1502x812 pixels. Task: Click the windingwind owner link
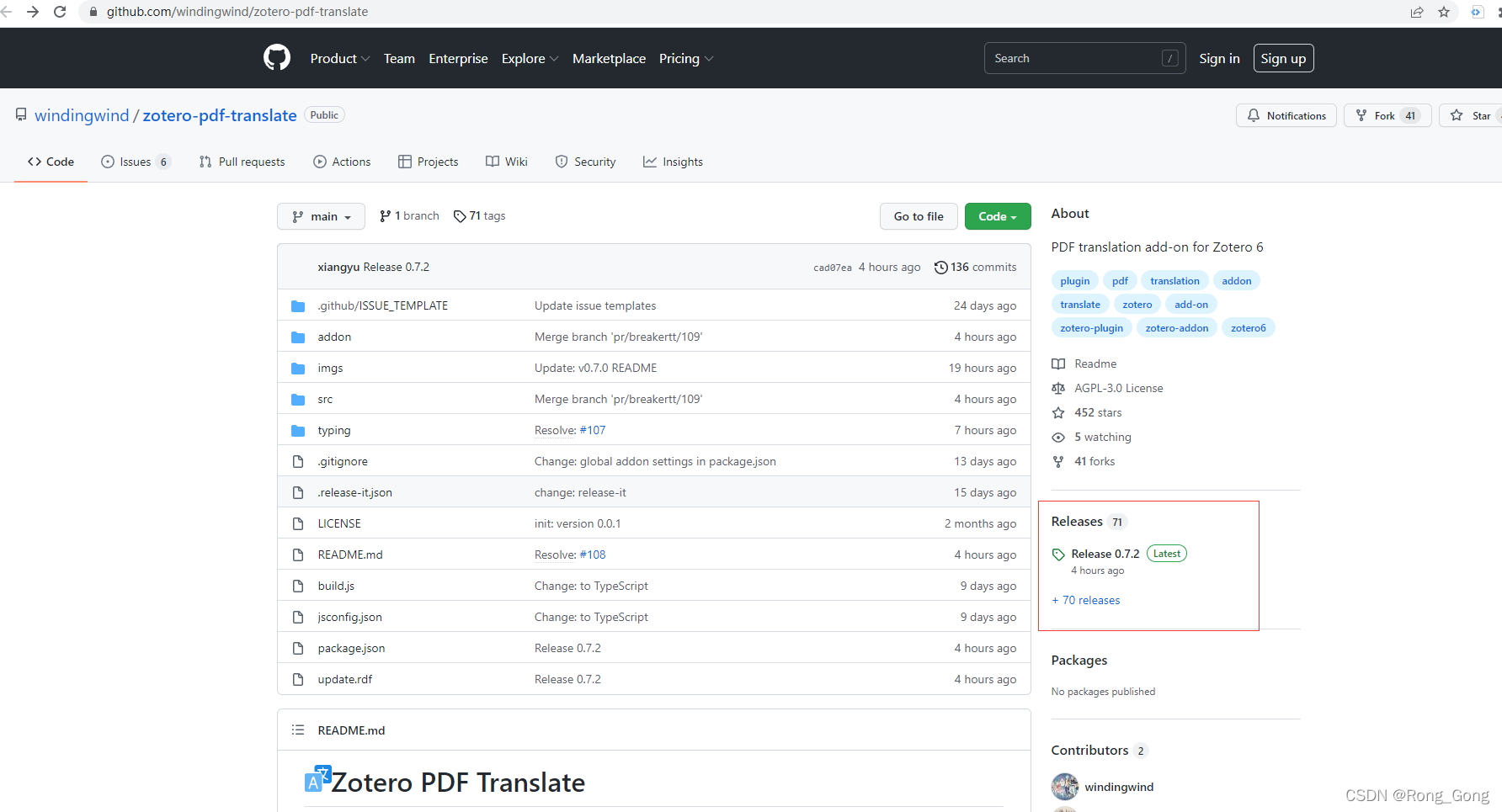[x=82, y=115]
